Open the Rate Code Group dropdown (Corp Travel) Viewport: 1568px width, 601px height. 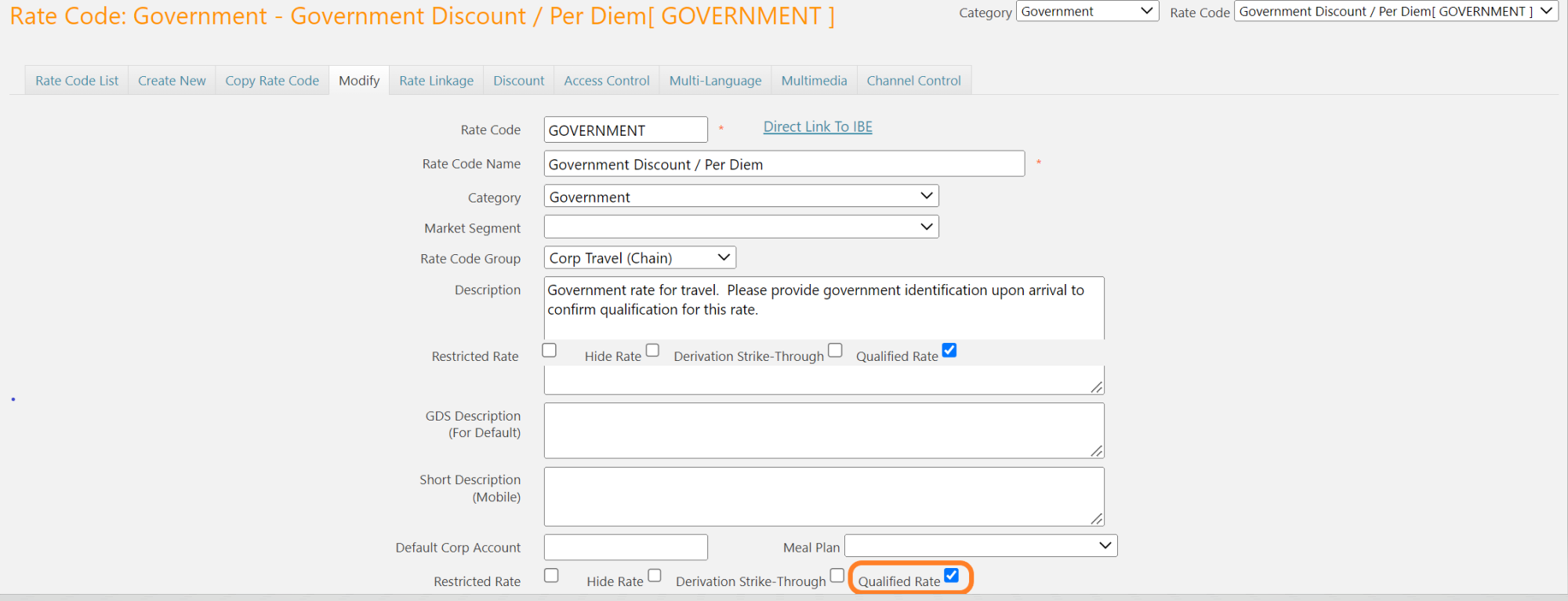click(640, 257)
